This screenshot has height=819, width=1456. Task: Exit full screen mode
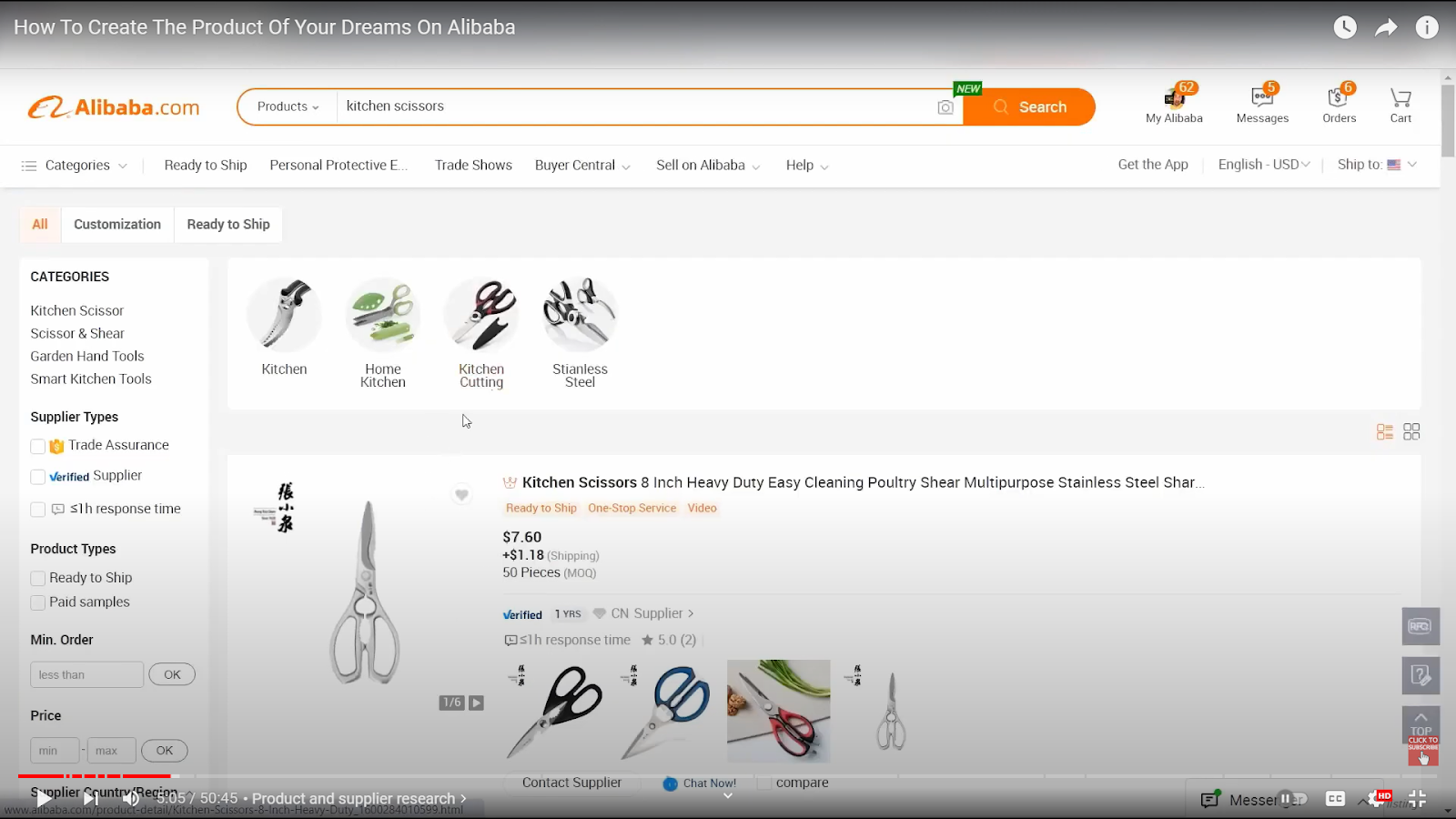pyautogui.click(x=1417, y=799)
